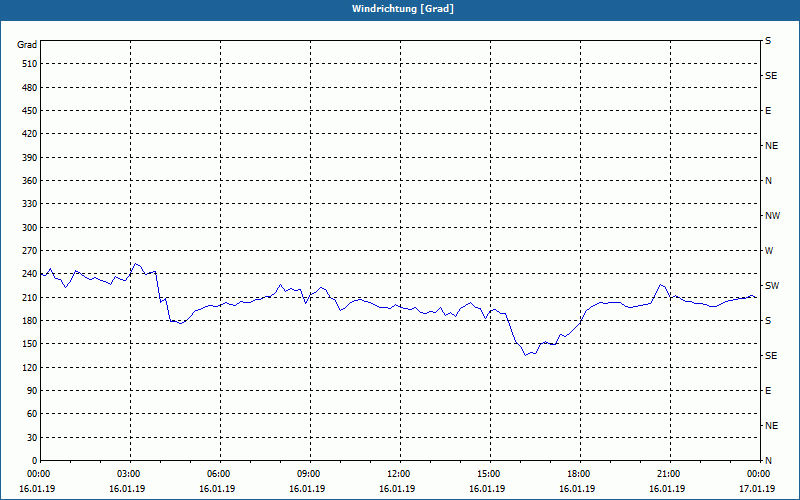
Task: Click the 450 degree axis label
Action: point(30,111)
